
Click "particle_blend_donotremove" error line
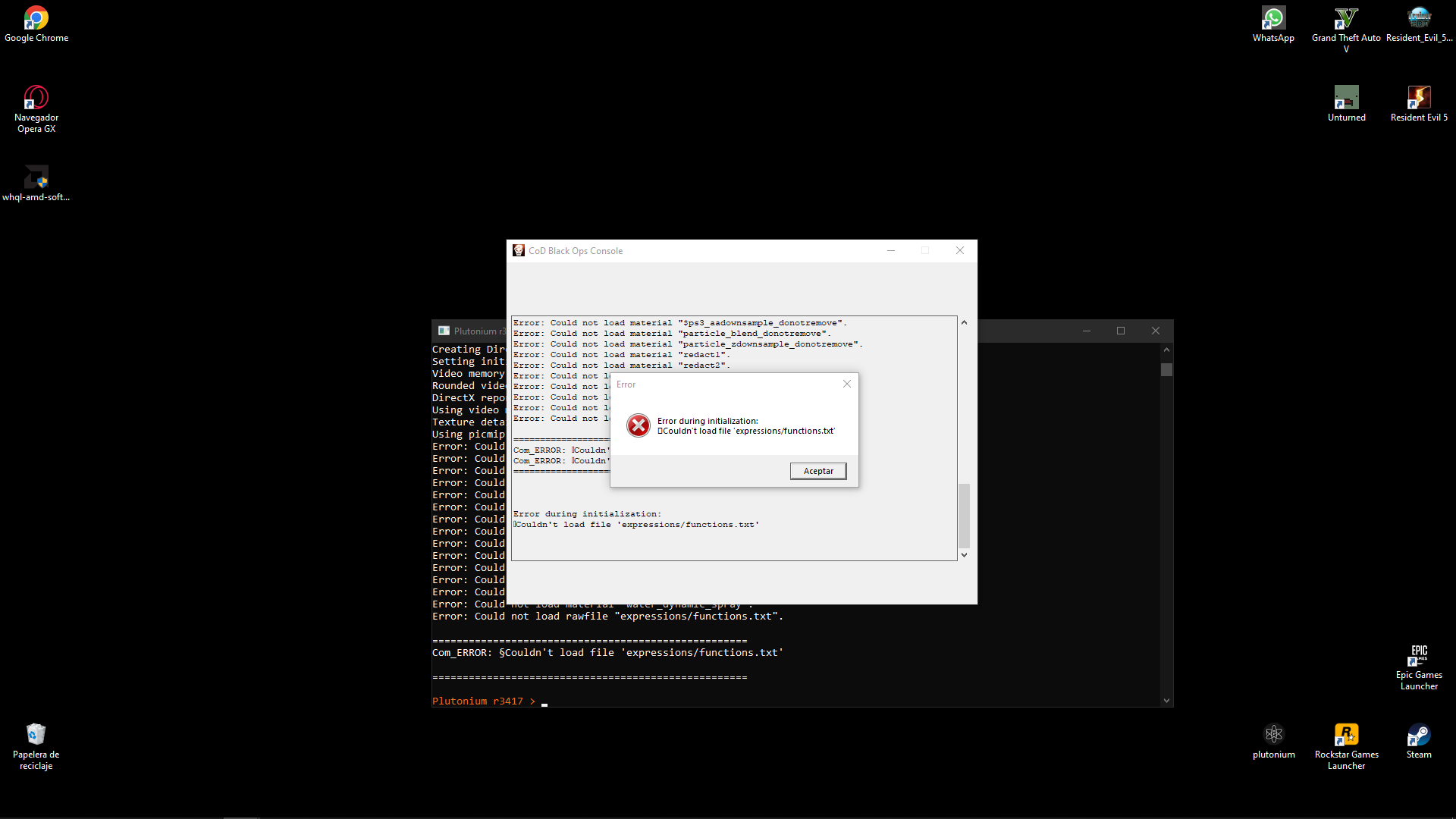point(672,334)
